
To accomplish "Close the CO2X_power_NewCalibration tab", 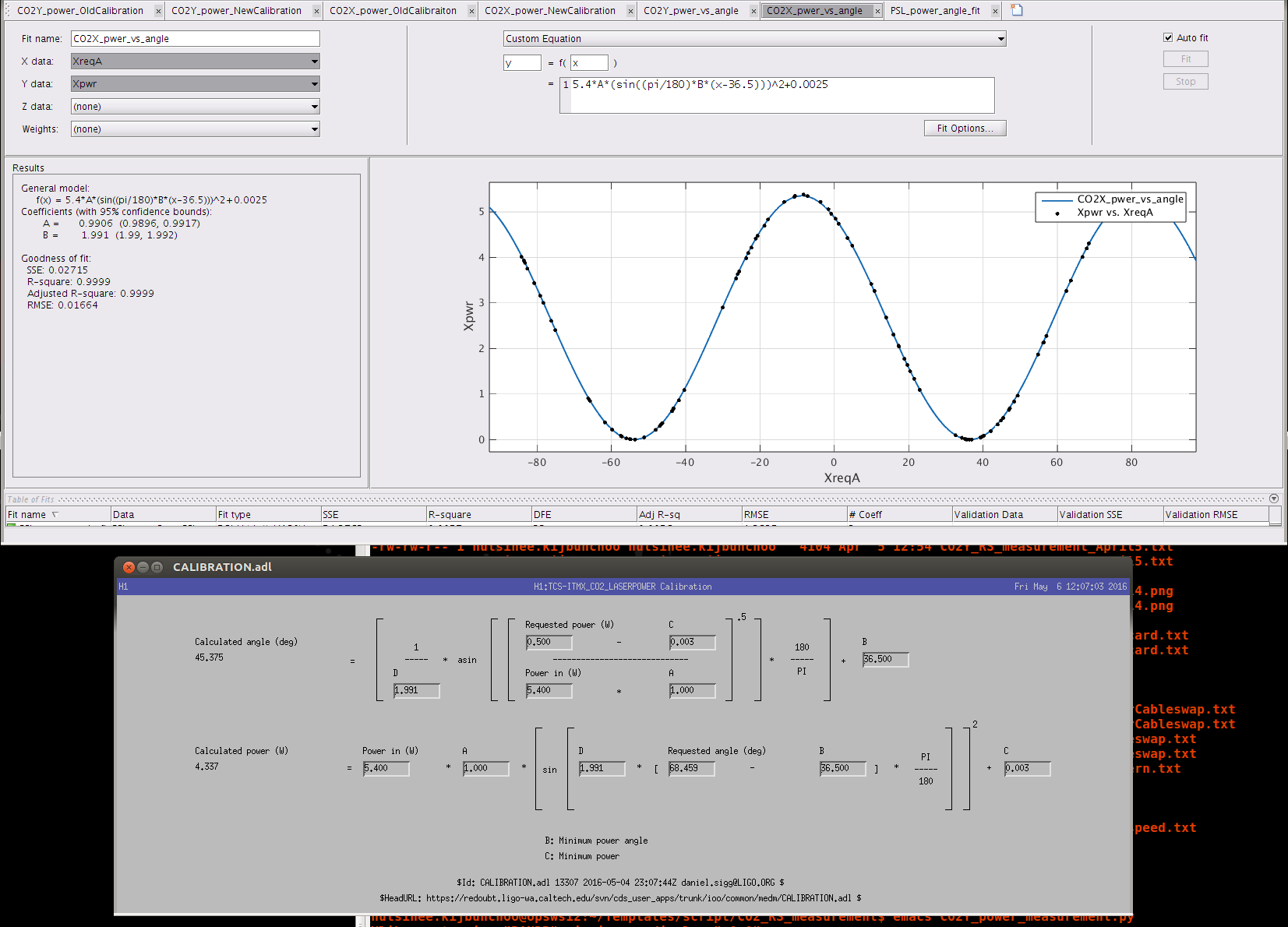I will [630, 11].
